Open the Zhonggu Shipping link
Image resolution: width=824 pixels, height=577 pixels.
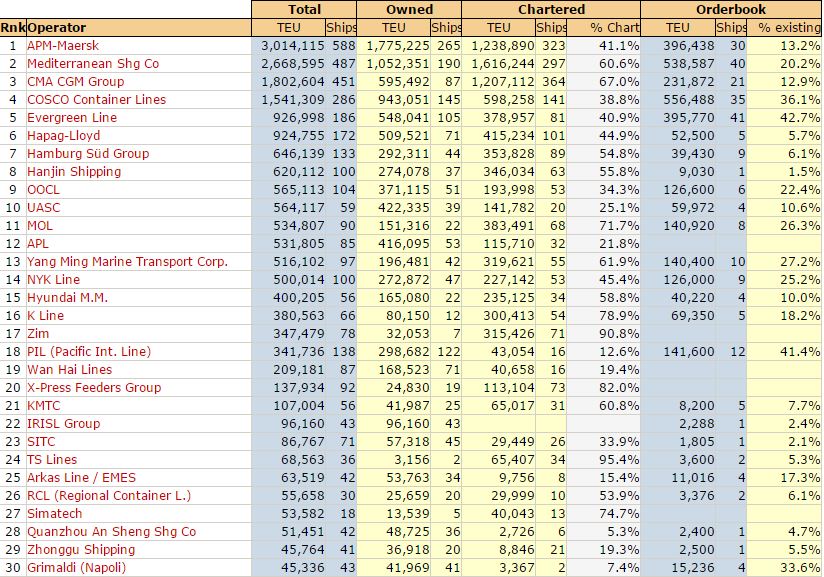tap(81, 550)
